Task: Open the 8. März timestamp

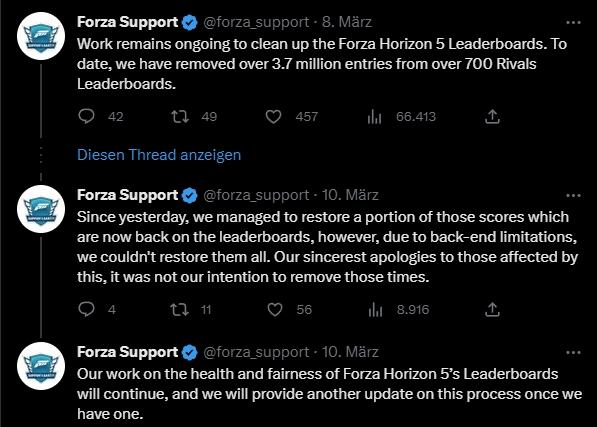Action: click(x=347, y=22)
